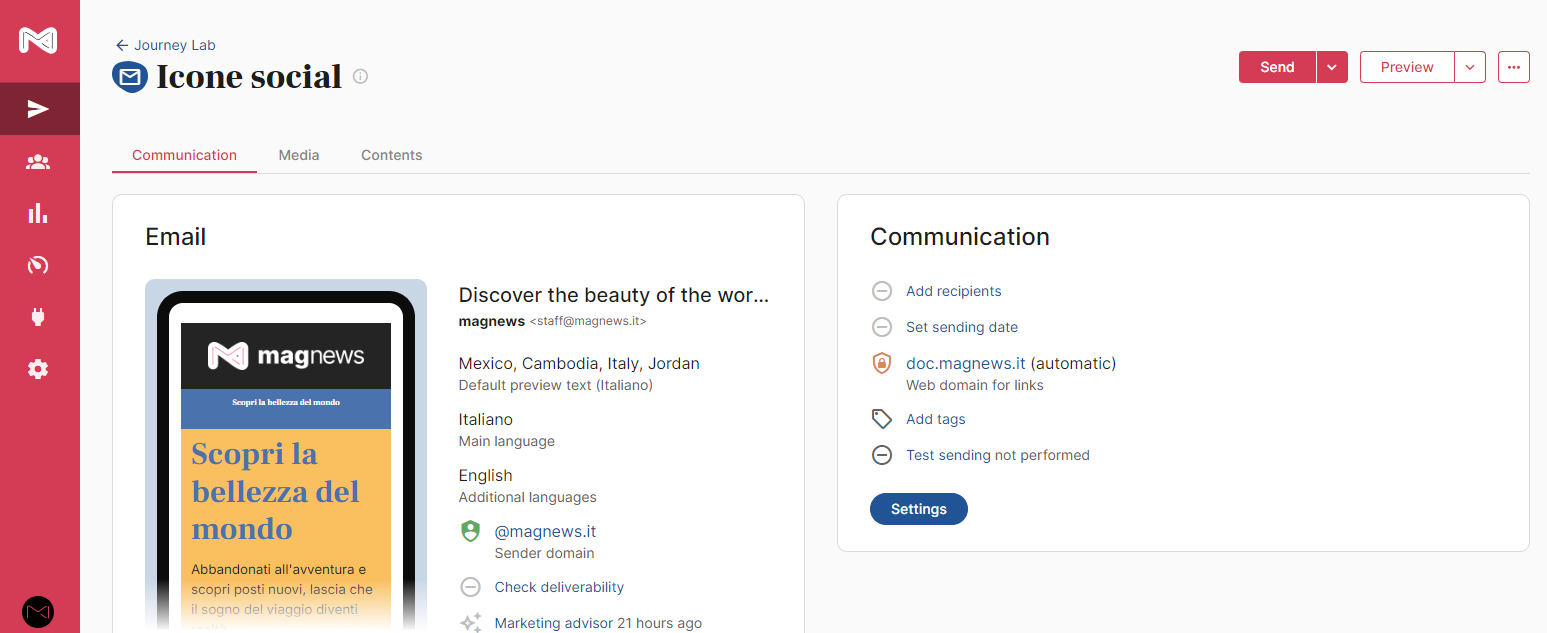
Task: Click the red Send button
Action: 1277,67
